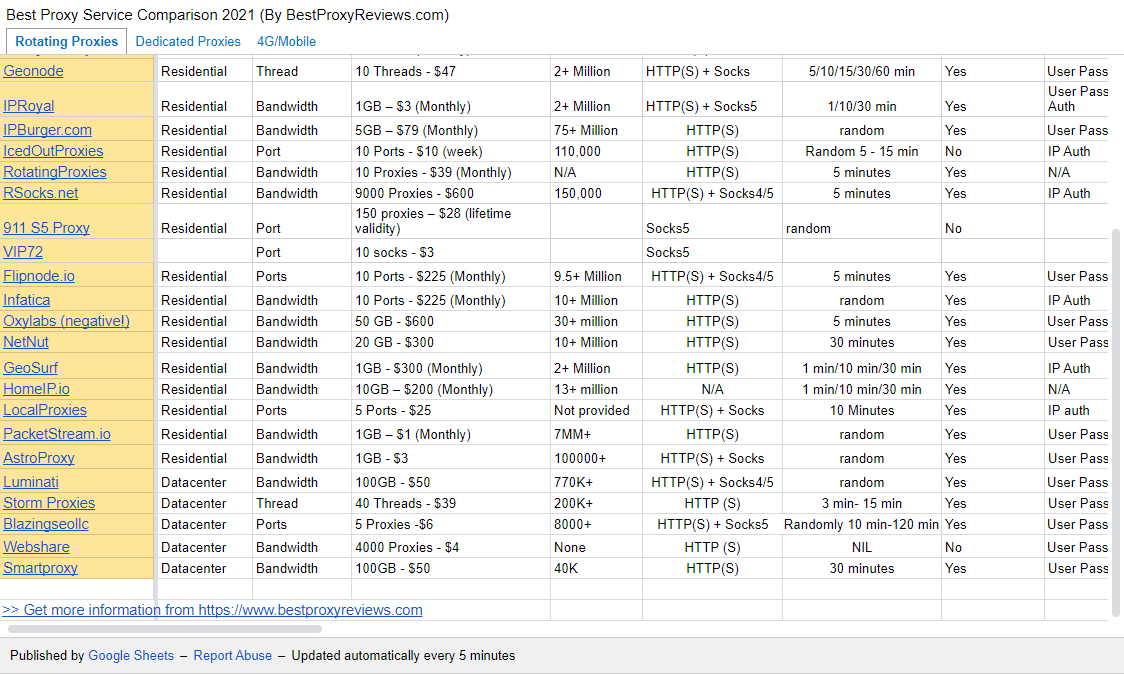The height and width of the screenshot is (674, 1124).
Task: Open the 4G/Mobile tab
Action: pos(286,42)
